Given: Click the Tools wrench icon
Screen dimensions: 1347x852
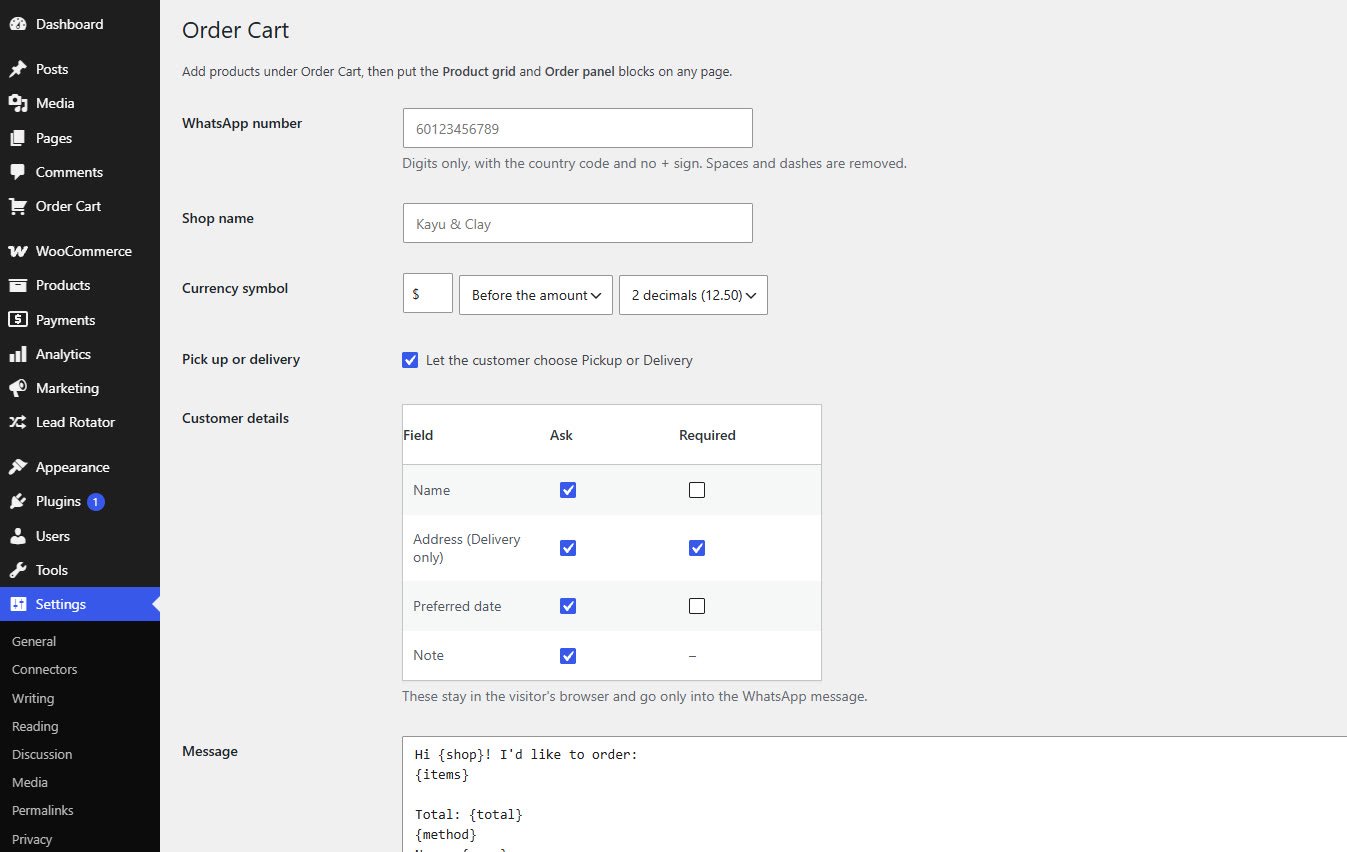Looking at the screenshot, I should click(x=18, y=570).
